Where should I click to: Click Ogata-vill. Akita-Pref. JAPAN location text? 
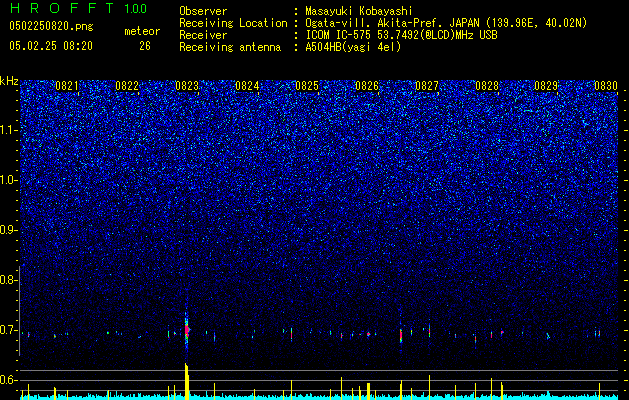coord(446,23)
